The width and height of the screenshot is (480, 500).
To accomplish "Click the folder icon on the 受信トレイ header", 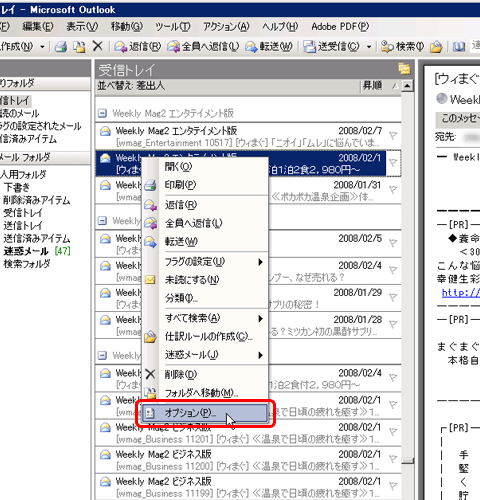I will click(x=404, y=69).
